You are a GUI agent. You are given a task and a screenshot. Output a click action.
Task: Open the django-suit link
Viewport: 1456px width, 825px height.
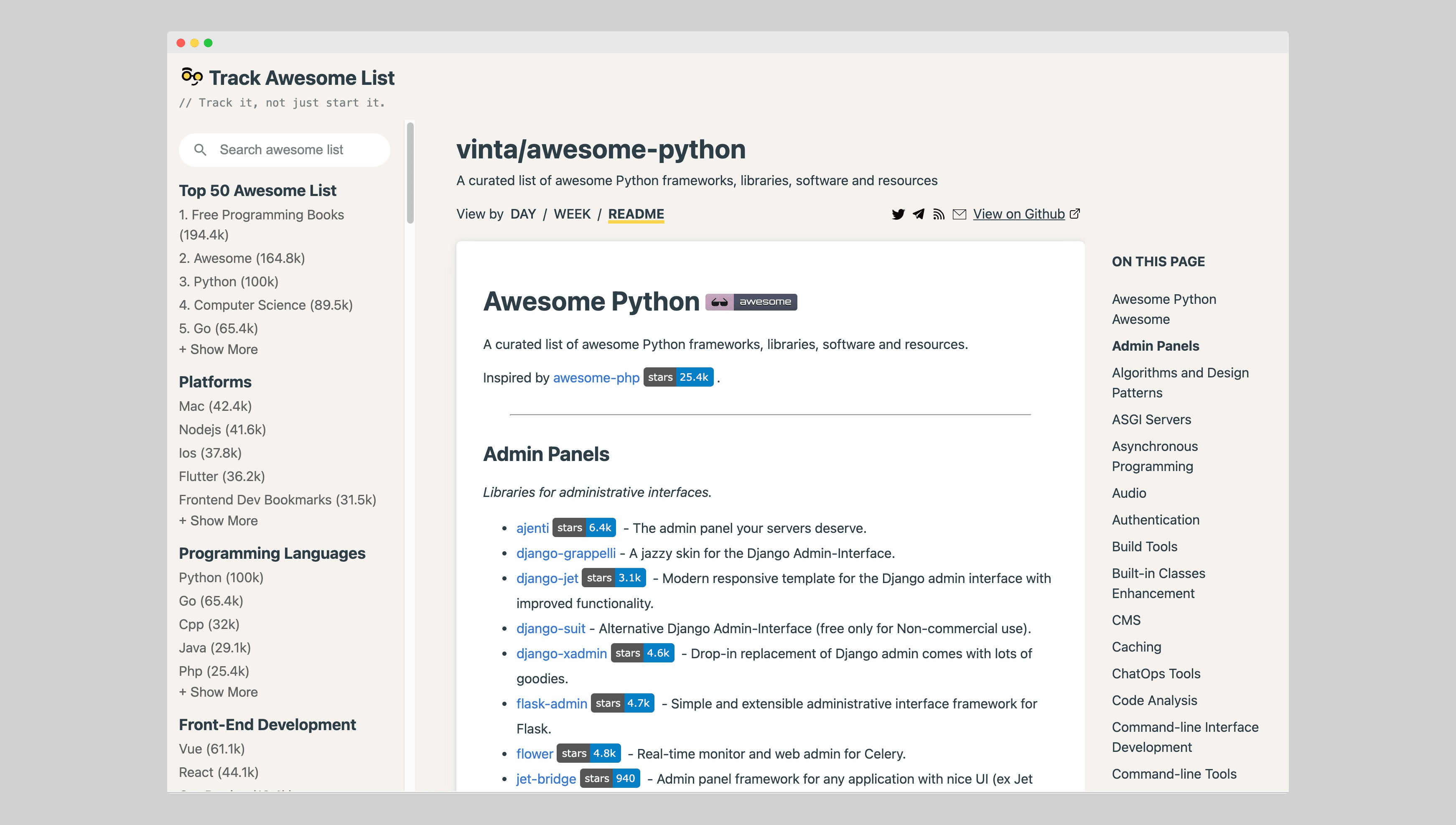pyautogui.click(x=551, y=629)
